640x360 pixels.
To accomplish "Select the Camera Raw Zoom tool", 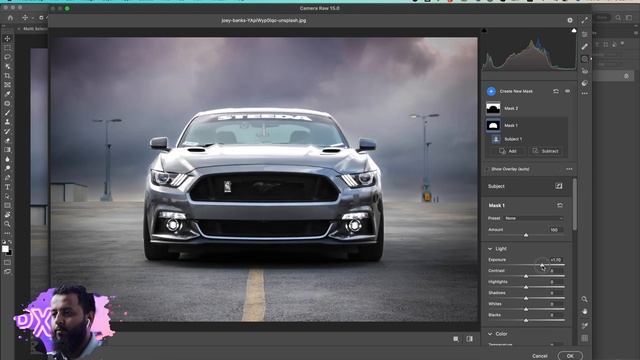I will click(x=584, y=299).
